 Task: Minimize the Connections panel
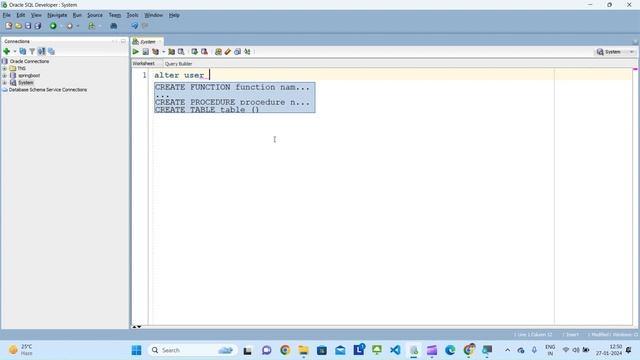(123, 41)
